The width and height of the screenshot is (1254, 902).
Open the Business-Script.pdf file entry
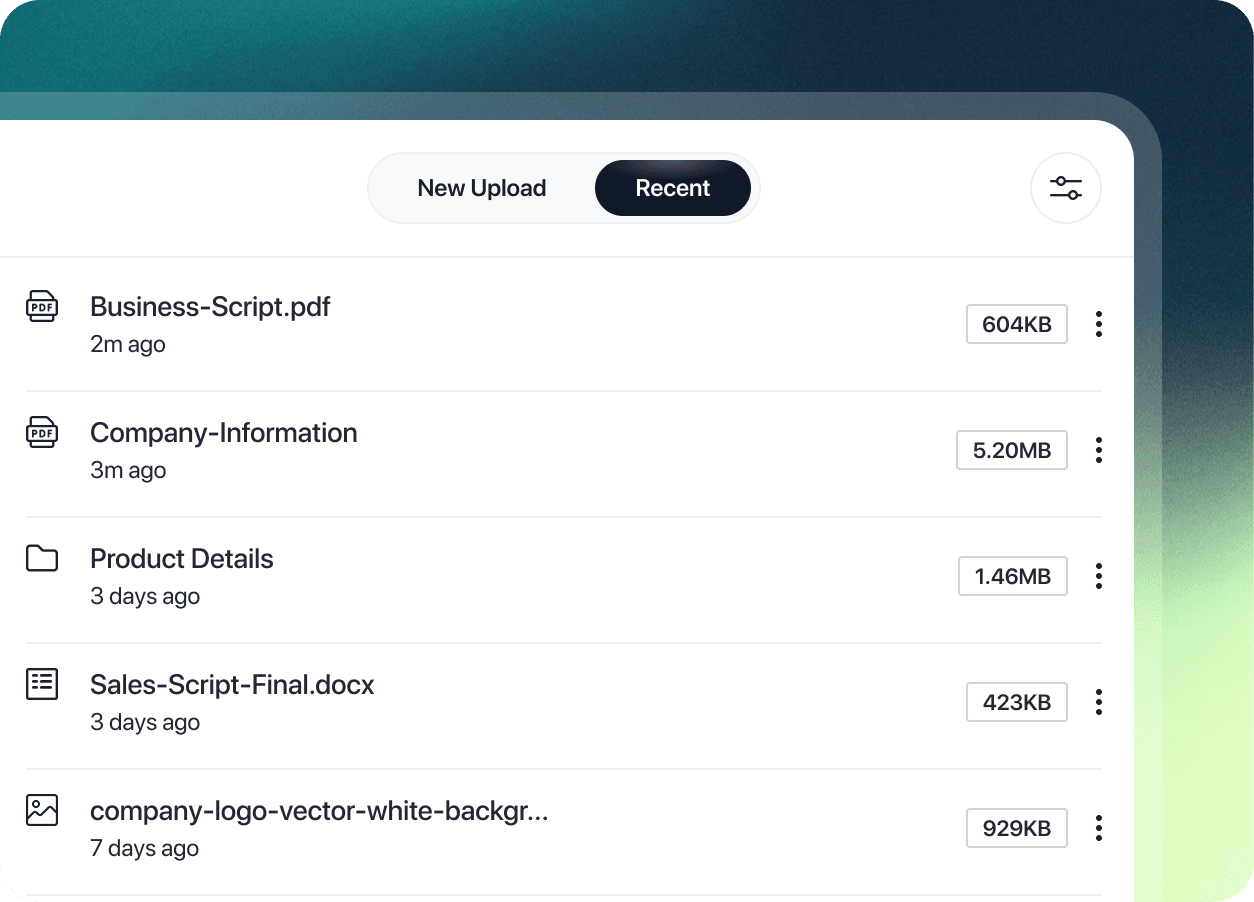tap(210, 307)
